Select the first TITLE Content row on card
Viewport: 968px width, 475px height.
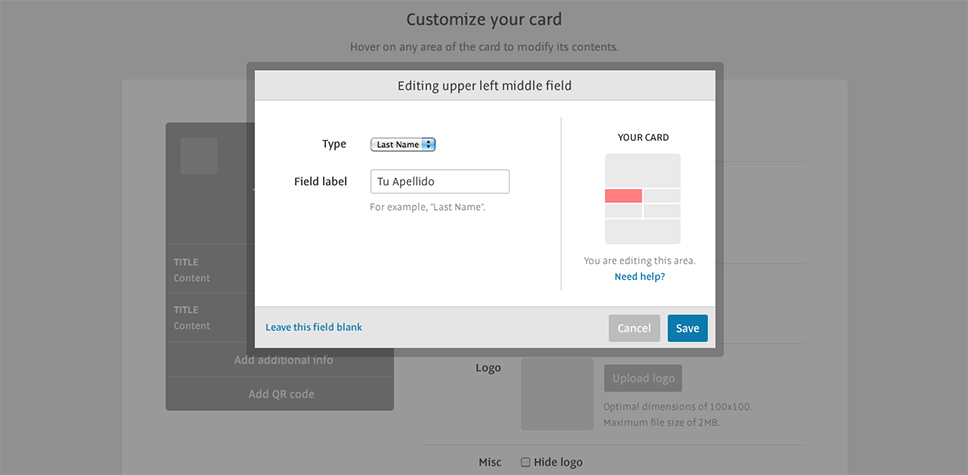211,270
